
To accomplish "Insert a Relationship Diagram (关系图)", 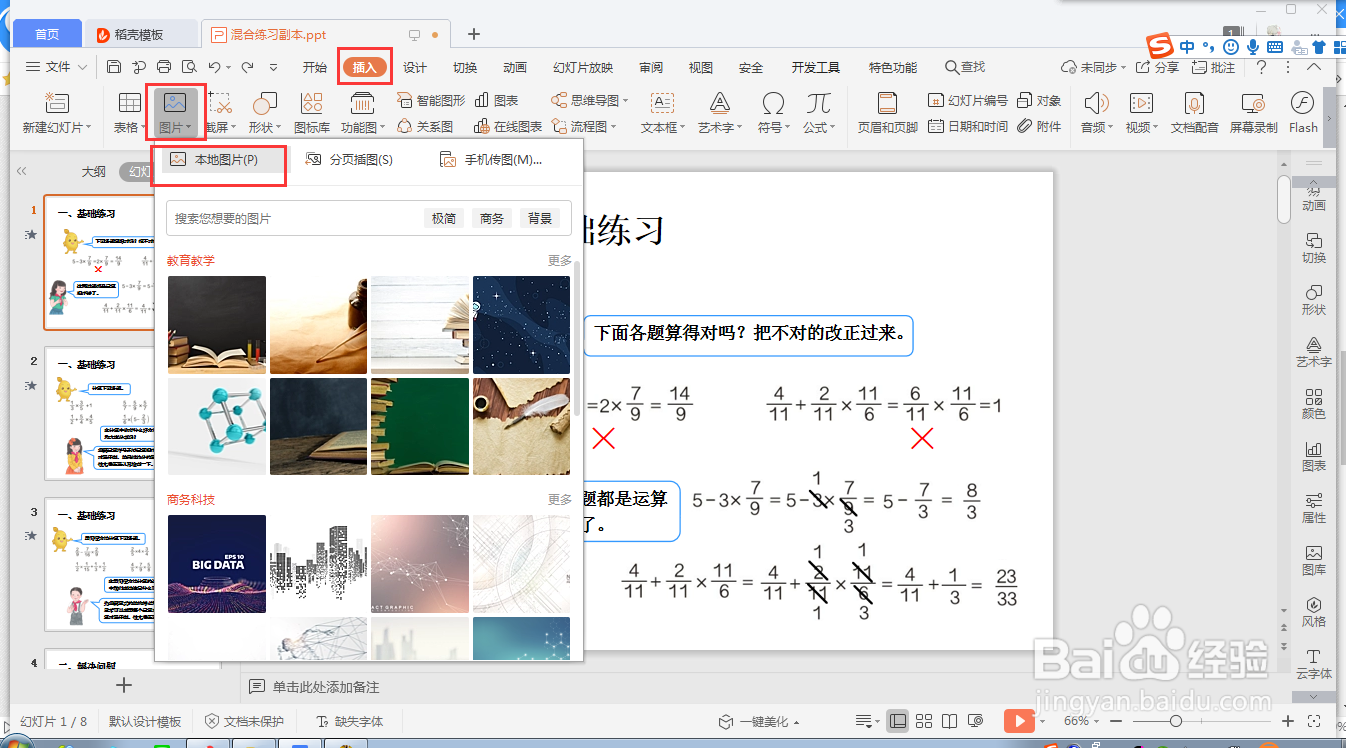I will (426, 126).
